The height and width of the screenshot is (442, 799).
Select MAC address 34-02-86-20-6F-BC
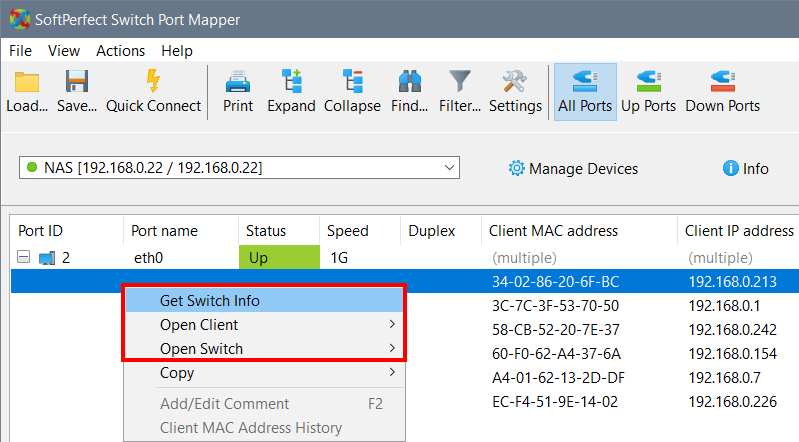pyautogui.click(x=555, y=282)
